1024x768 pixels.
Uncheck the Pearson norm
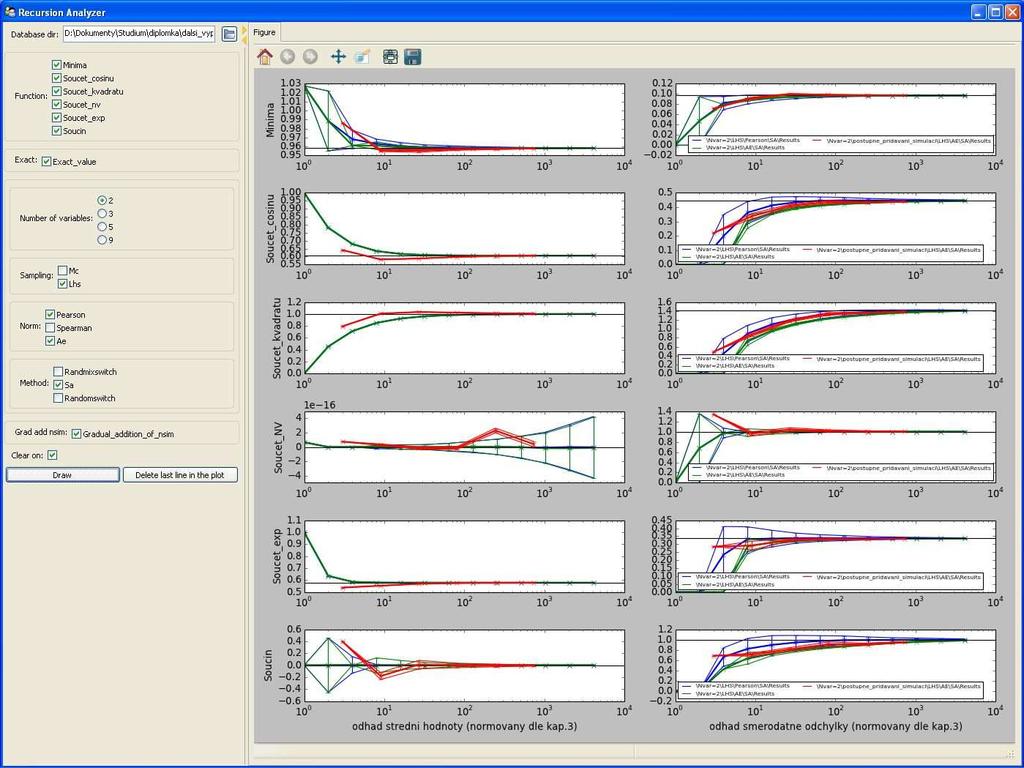[50, 314]
